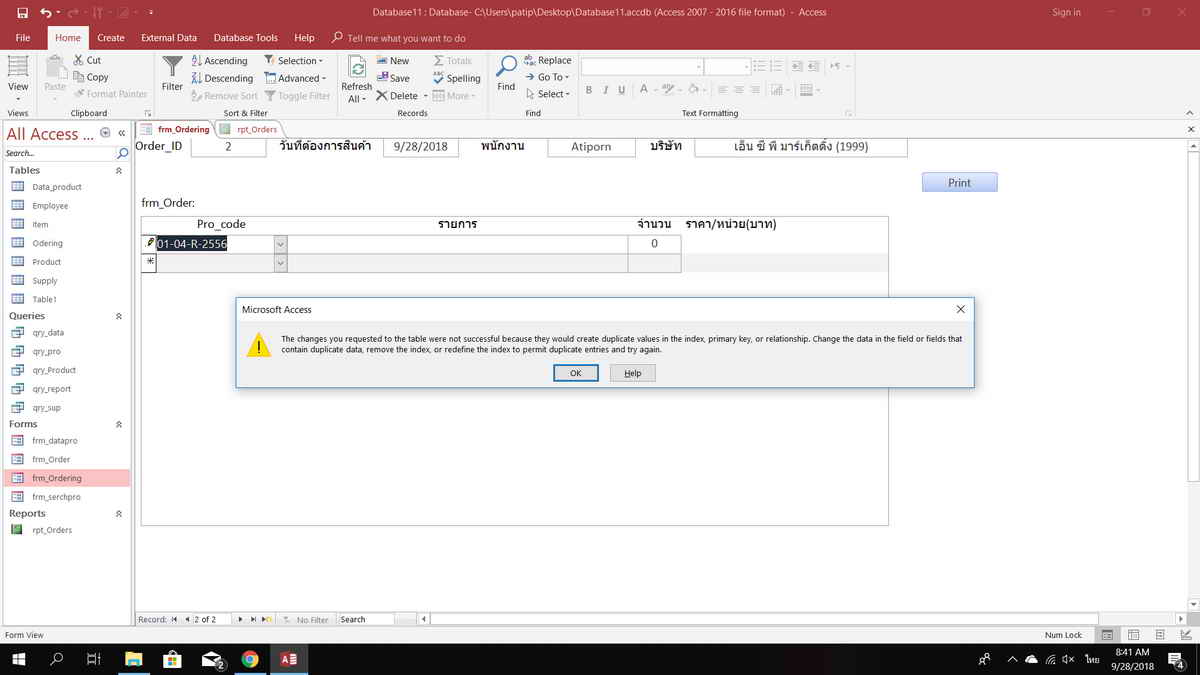The image size is (1200, 675).
Task: Open the frm_serchpro form
Action: point(56,497)
